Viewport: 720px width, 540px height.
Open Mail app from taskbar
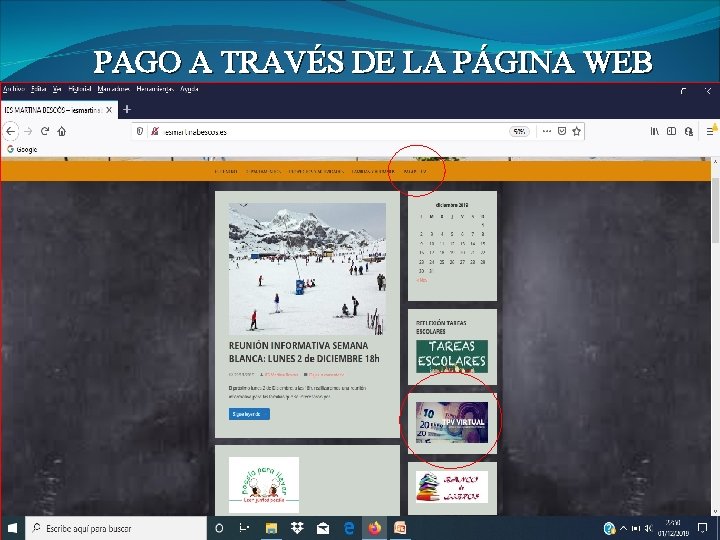pos(323,528)
